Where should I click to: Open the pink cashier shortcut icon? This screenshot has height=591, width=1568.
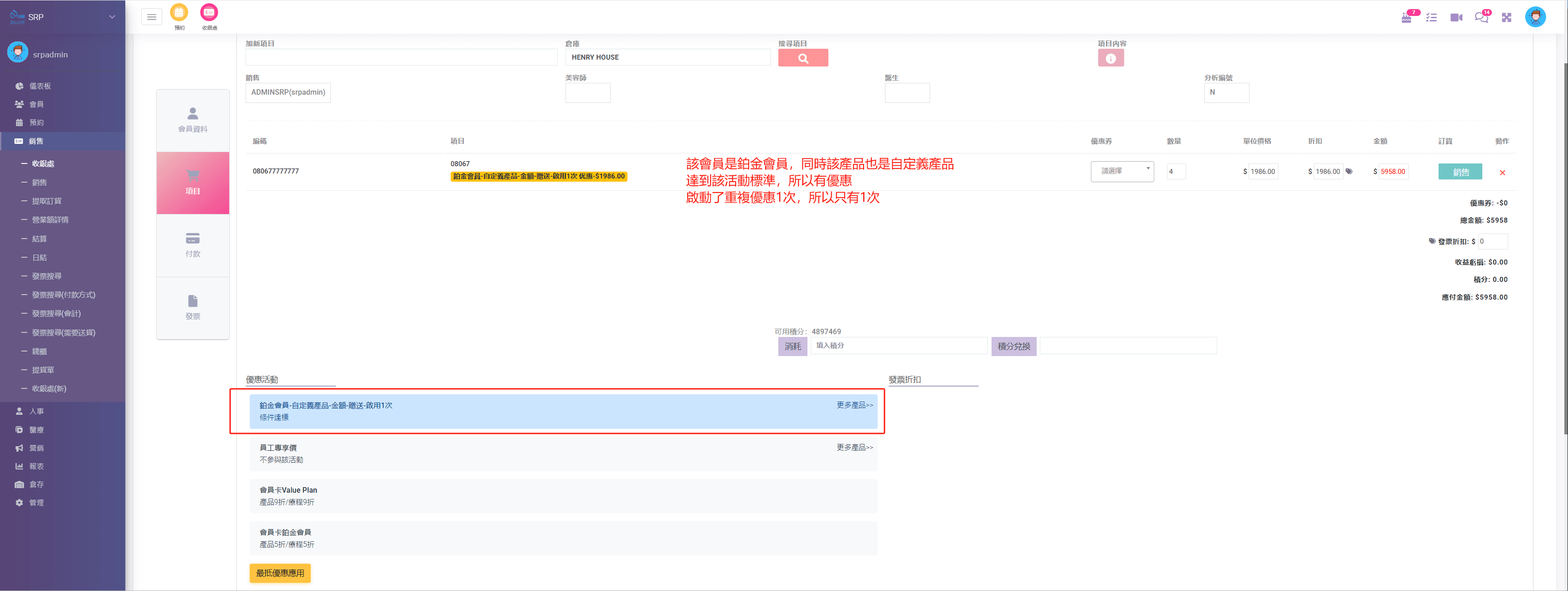pyautogui.click(x=209, y=12)
